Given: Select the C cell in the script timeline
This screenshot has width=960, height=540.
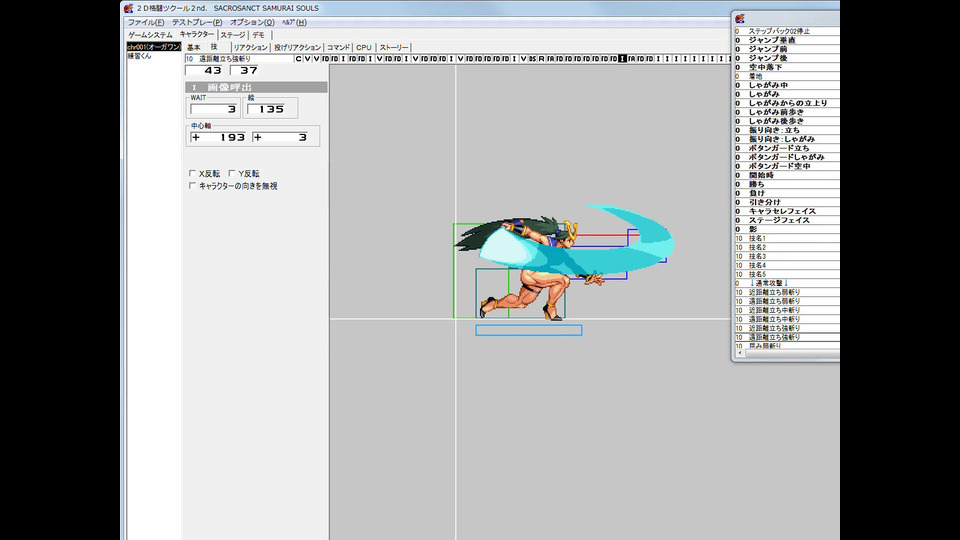Looking at the screenshot, I should [298, 59].
